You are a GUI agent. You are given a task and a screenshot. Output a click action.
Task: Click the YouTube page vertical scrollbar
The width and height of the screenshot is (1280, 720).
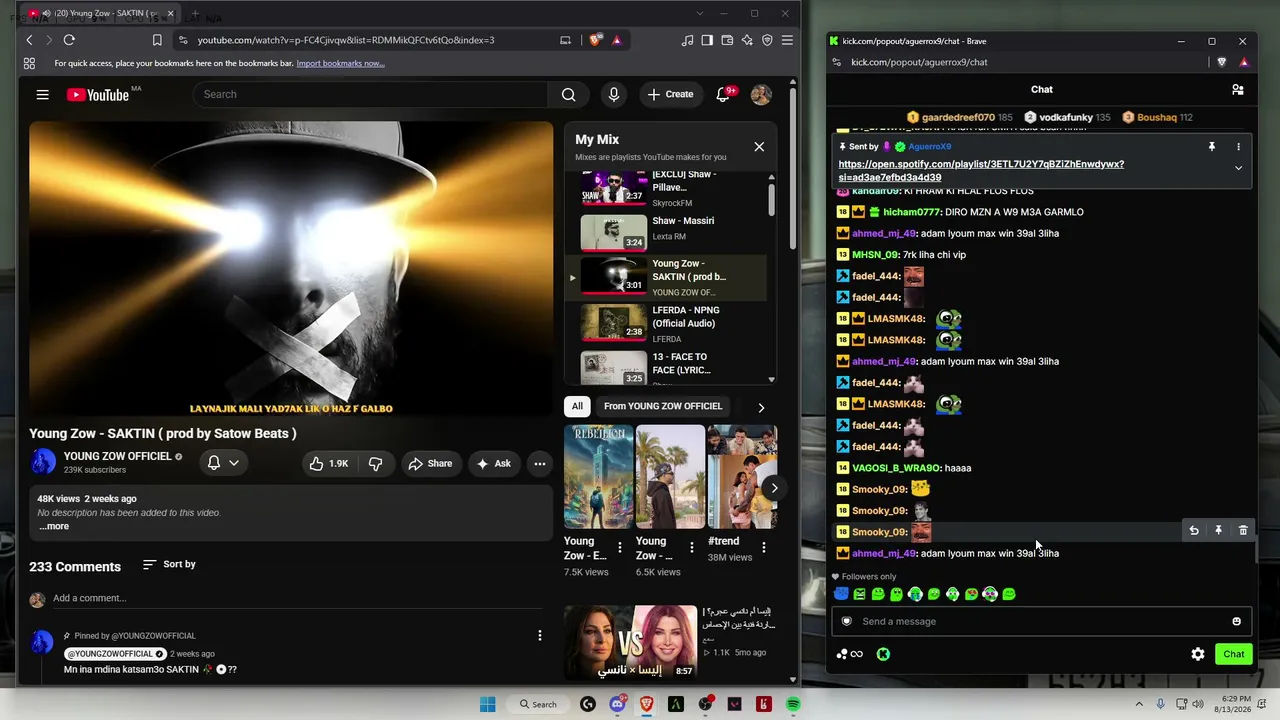coord(793,170)
